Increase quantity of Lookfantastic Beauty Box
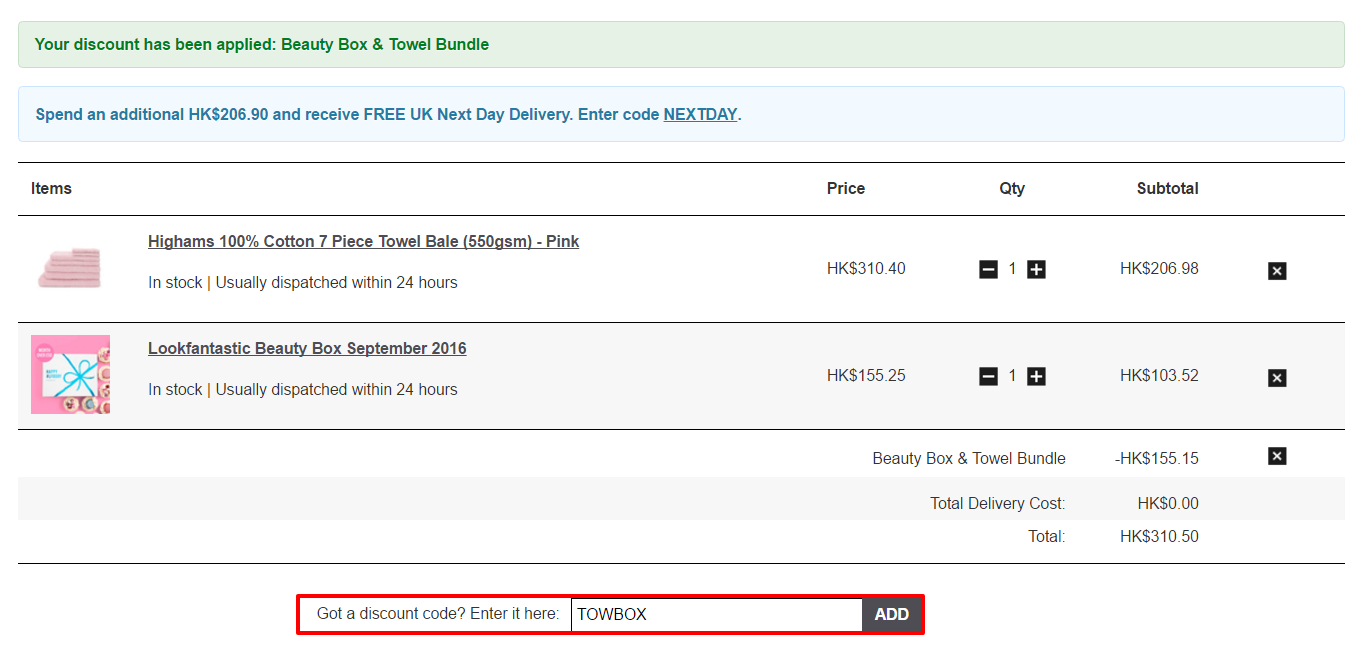 [x=1036, y=376]
